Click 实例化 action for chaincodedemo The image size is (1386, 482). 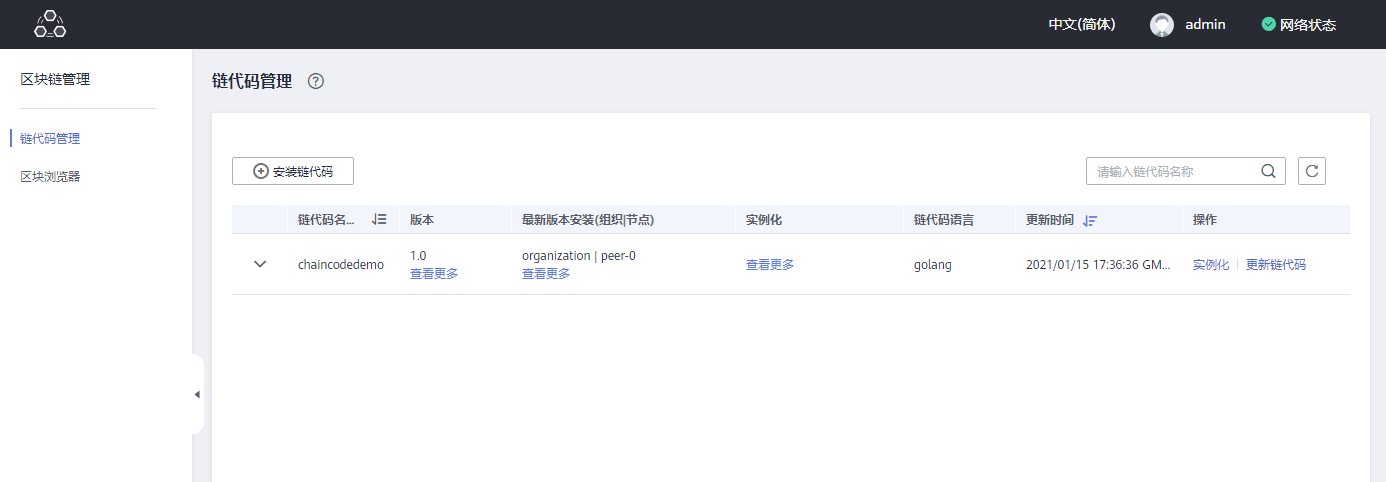tap(1210, 265)
